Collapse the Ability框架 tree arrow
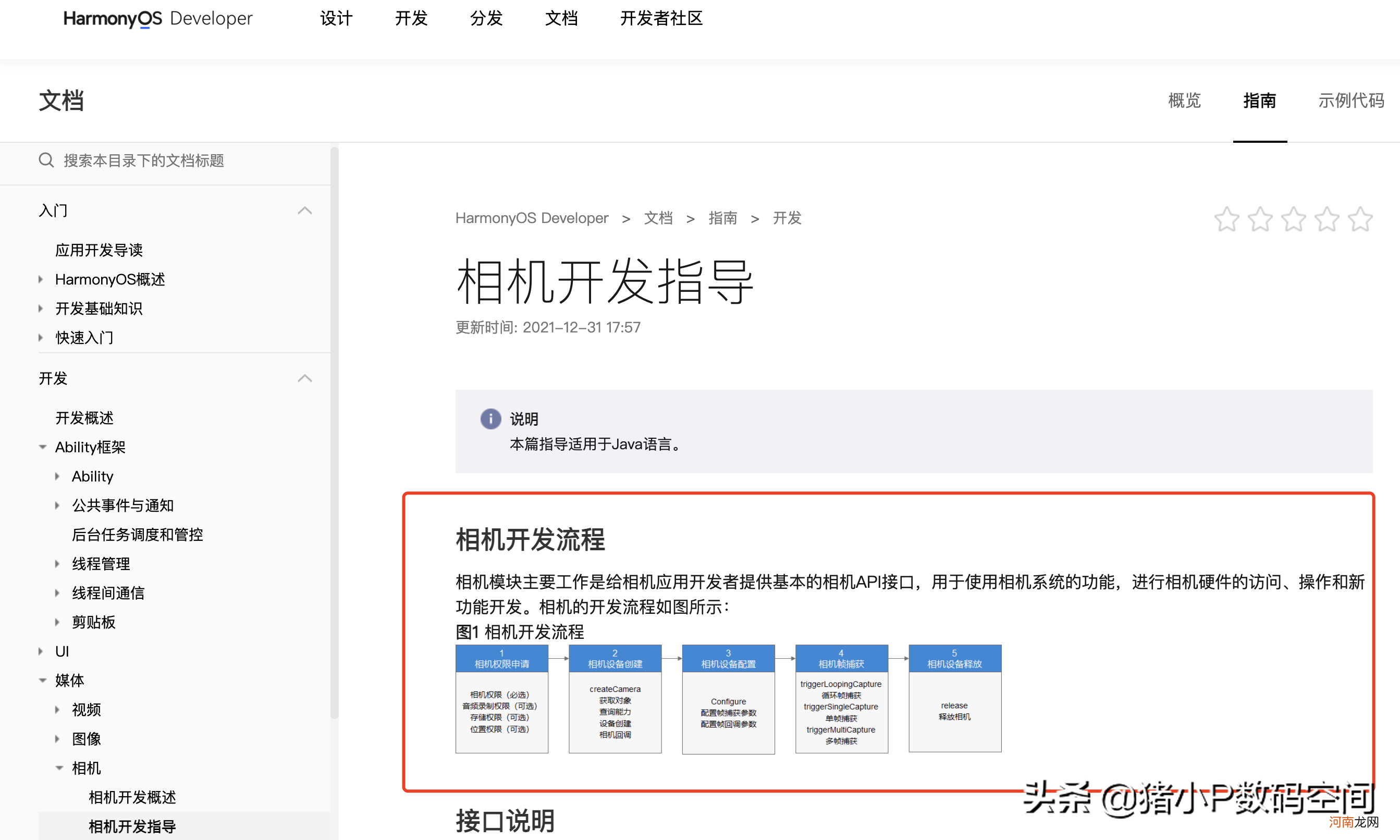The height and width of the screenshot is (840, 1400). click(x=42, y=447)
